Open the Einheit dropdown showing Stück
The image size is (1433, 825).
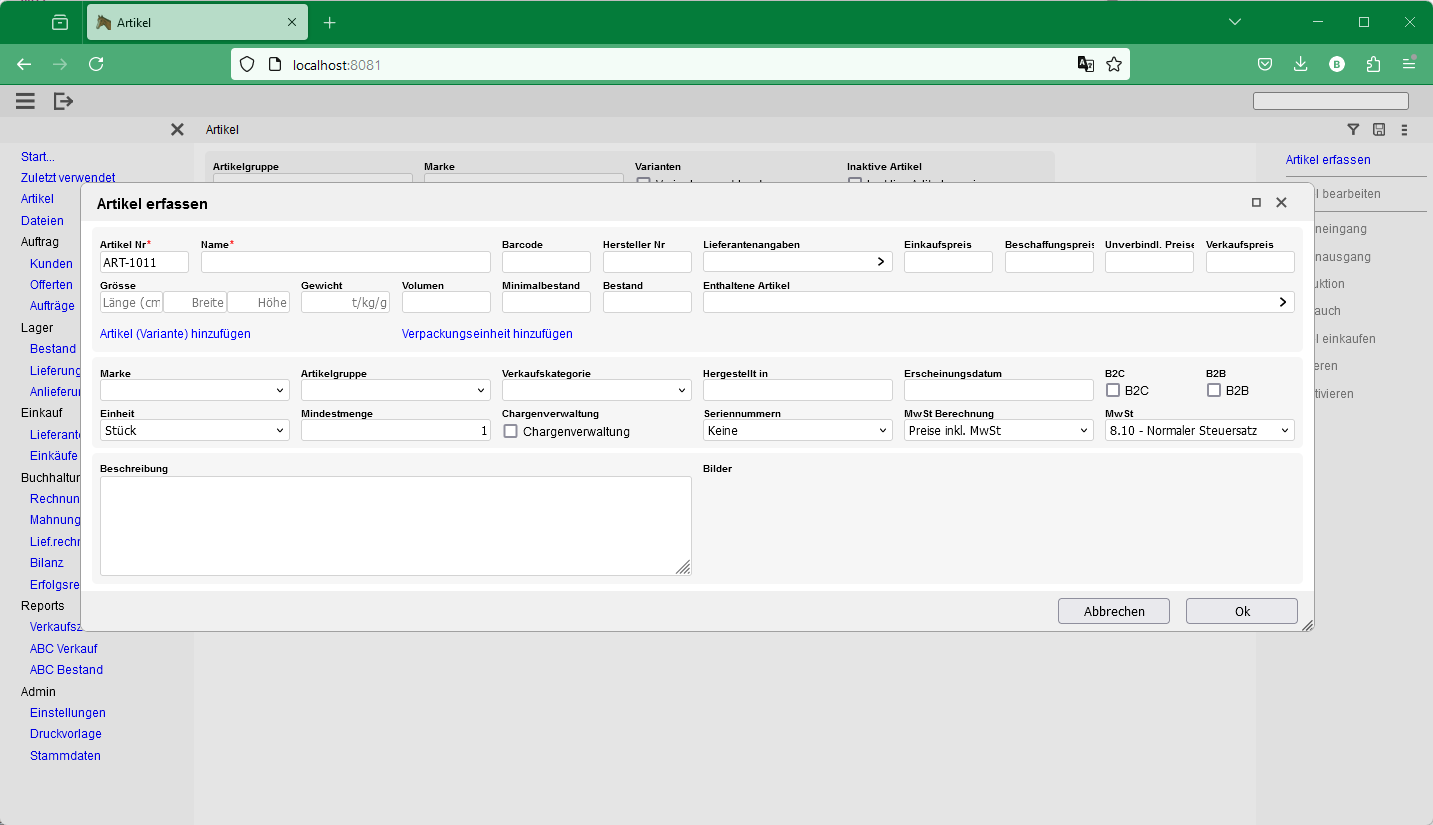(194, 430)
